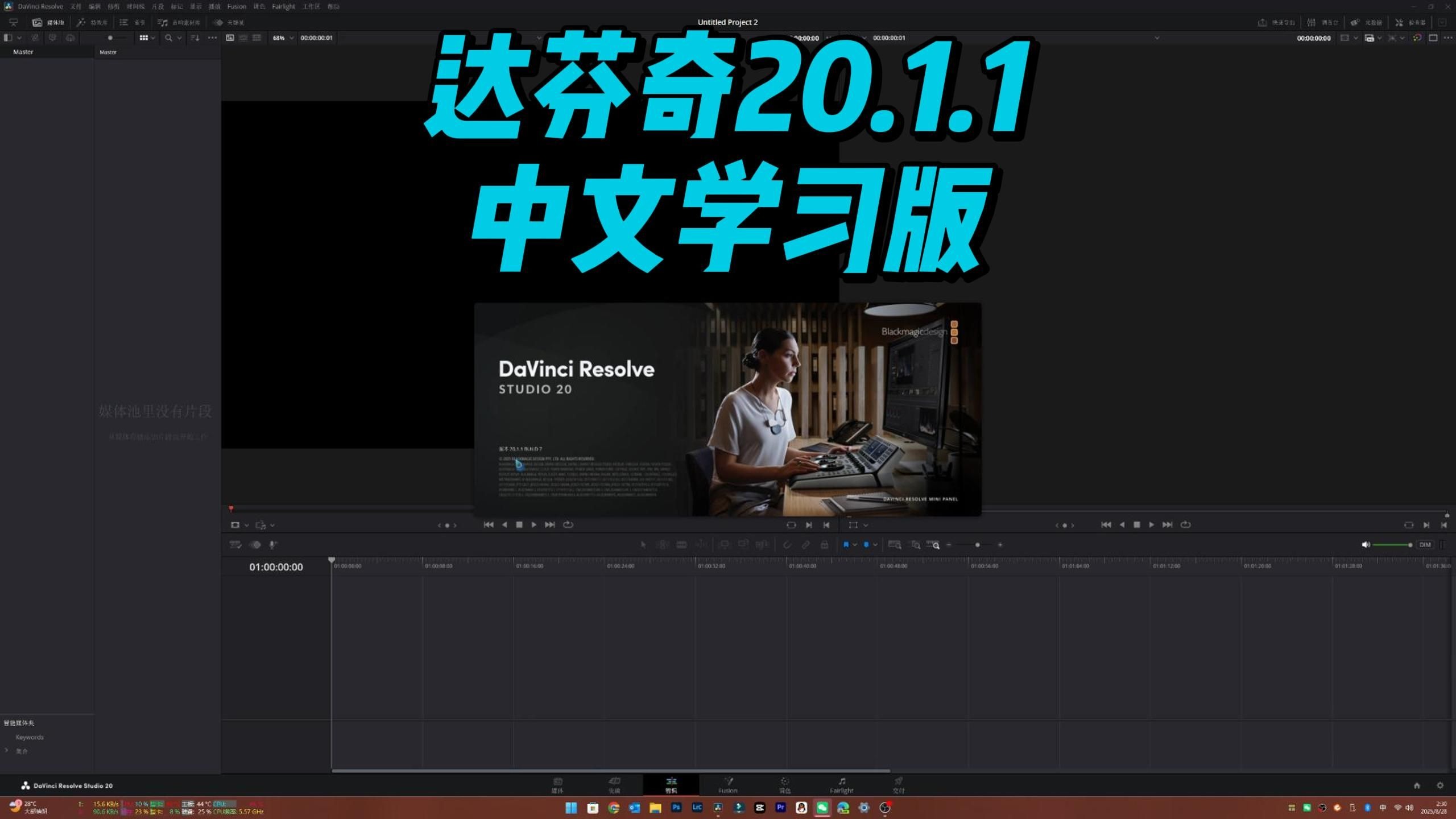The width and height of the screenshot is (1456, 819).
Task: Toggle the DIM audio button
Action: click(x=1425, y=544)
